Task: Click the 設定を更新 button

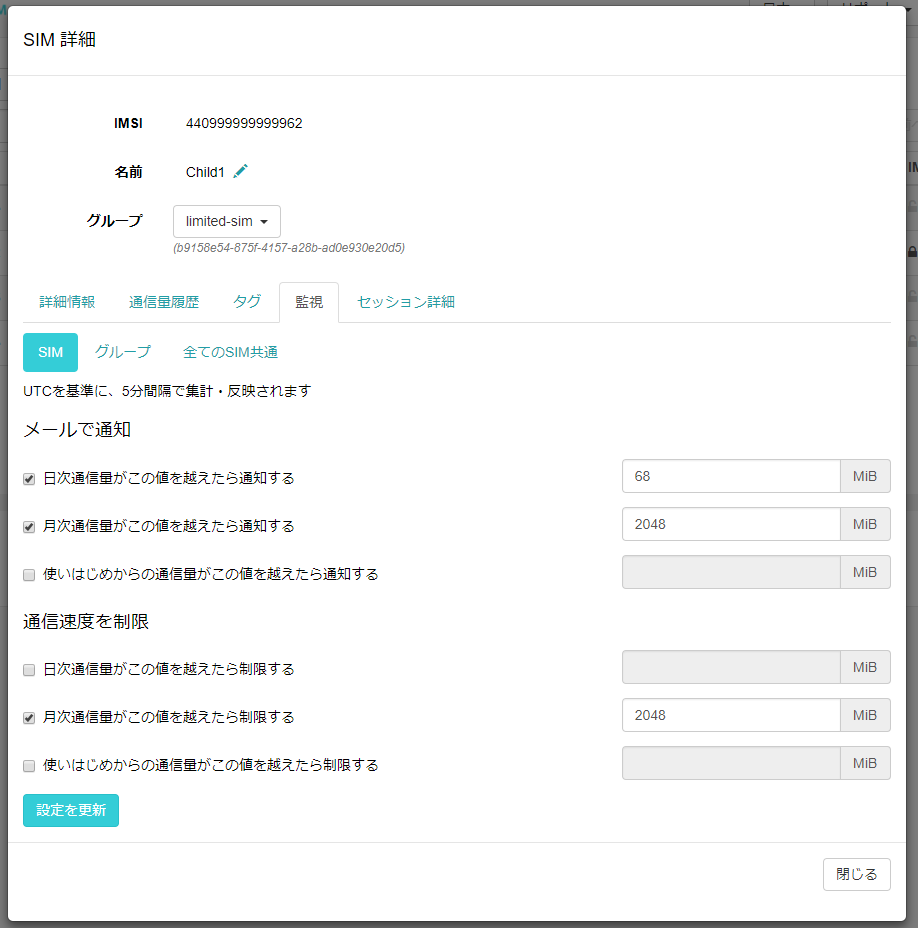Action: coord(71,810)
